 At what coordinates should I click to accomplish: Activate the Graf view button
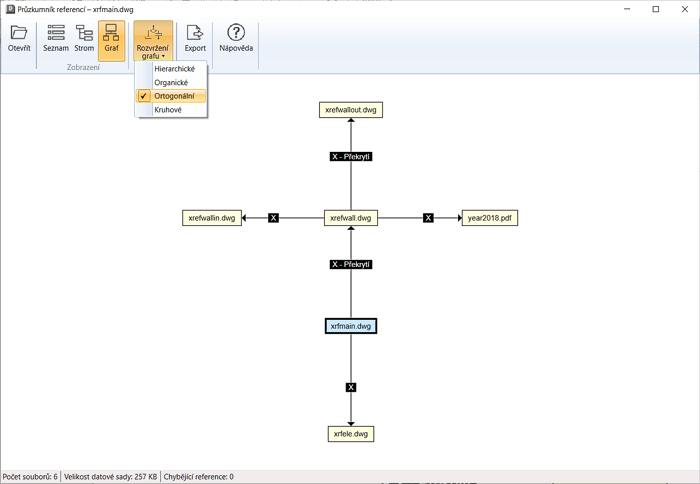click(111, 39)
